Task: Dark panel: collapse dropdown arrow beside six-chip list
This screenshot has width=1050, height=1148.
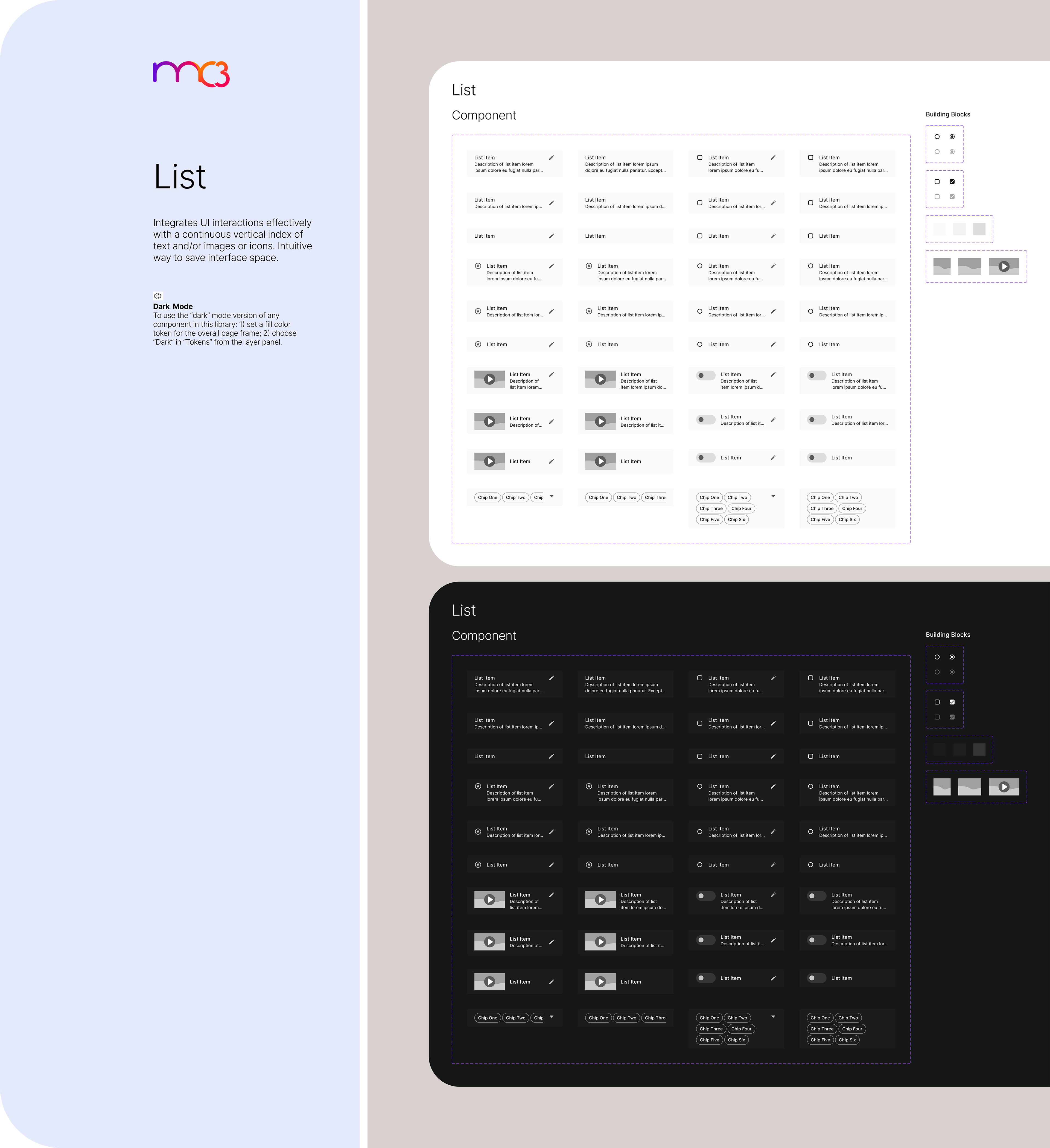Action: click(773, 1017)
